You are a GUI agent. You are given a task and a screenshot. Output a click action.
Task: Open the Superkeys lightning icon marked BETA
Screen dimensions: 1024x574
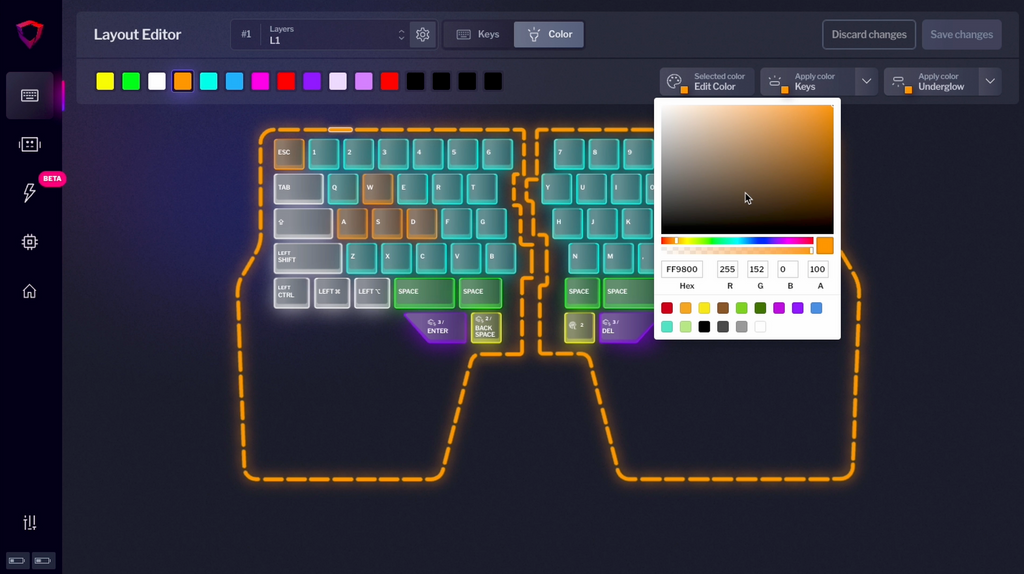click(29, 193)
